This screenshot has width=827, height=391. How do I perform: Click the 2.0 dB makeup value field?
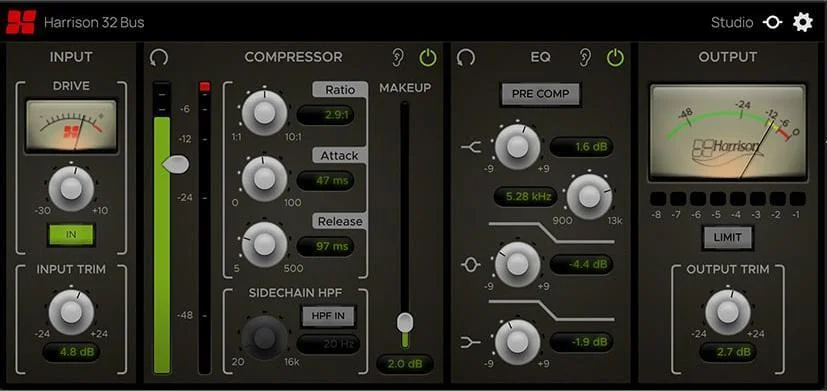pyautogui.click(x=405, y=364)
